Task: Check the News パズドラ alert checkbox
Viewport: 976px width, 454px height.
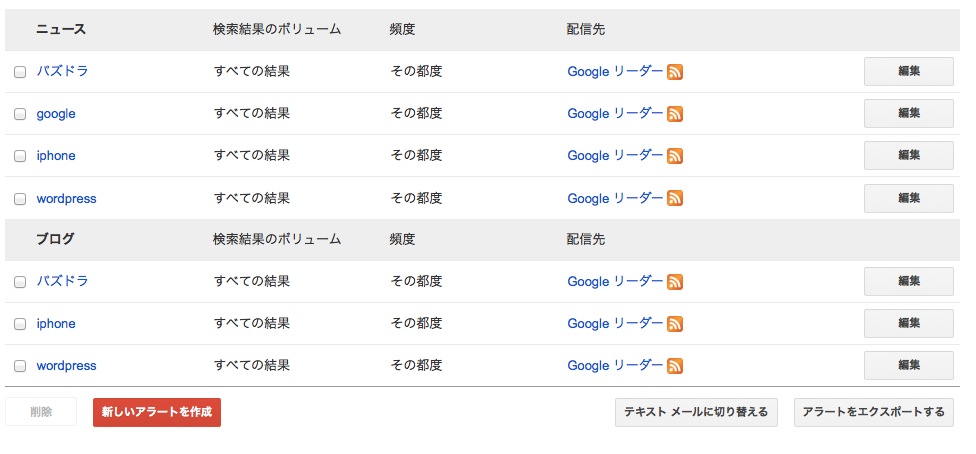Action: point(20,72)
